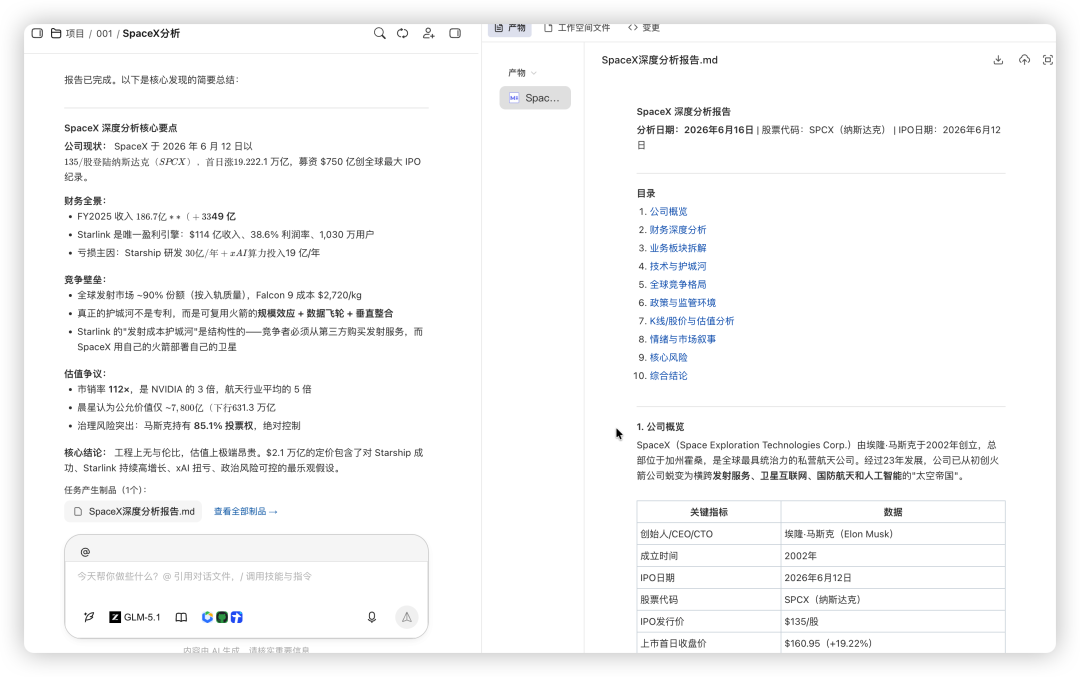This screenshot has height=677, width=1080.
Task: Click 查看全部制品 link
Action: 246,512
